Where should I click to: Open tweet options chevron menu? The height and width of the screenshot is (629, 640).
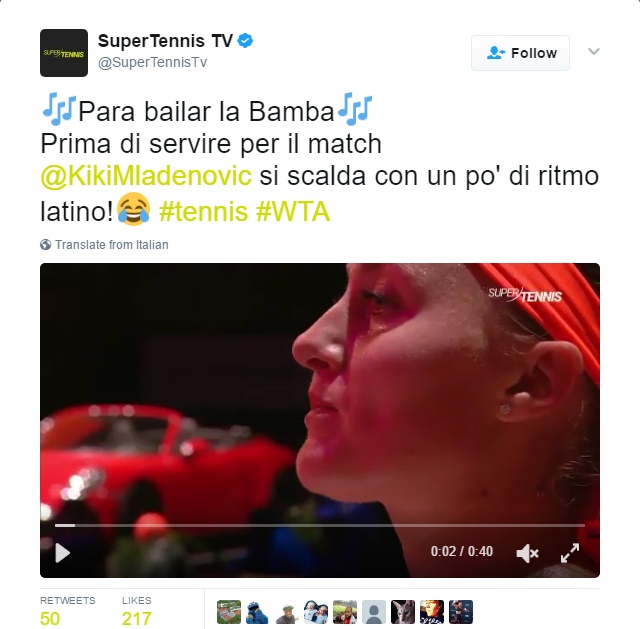pos(594,51)
